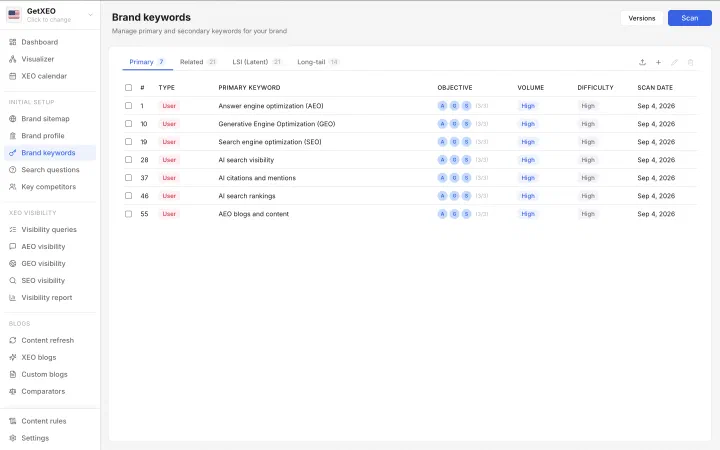Go to Content rules page
This screenshot has height=450, width=720.
50,421
